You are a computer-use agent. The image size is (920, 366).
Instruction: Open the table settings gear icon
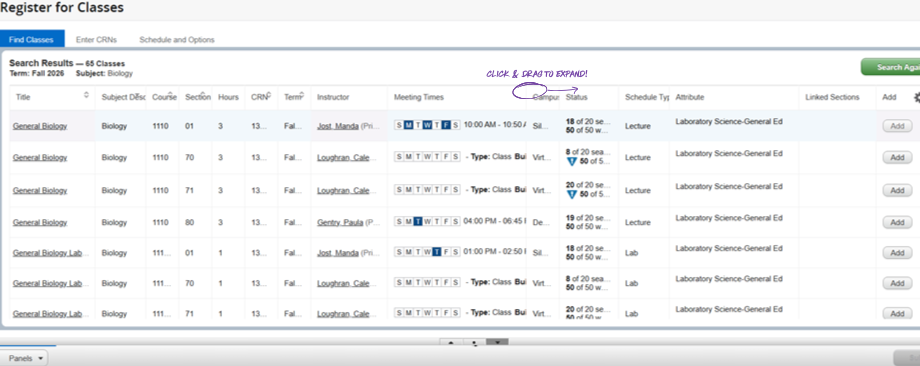tap(916, 97)
